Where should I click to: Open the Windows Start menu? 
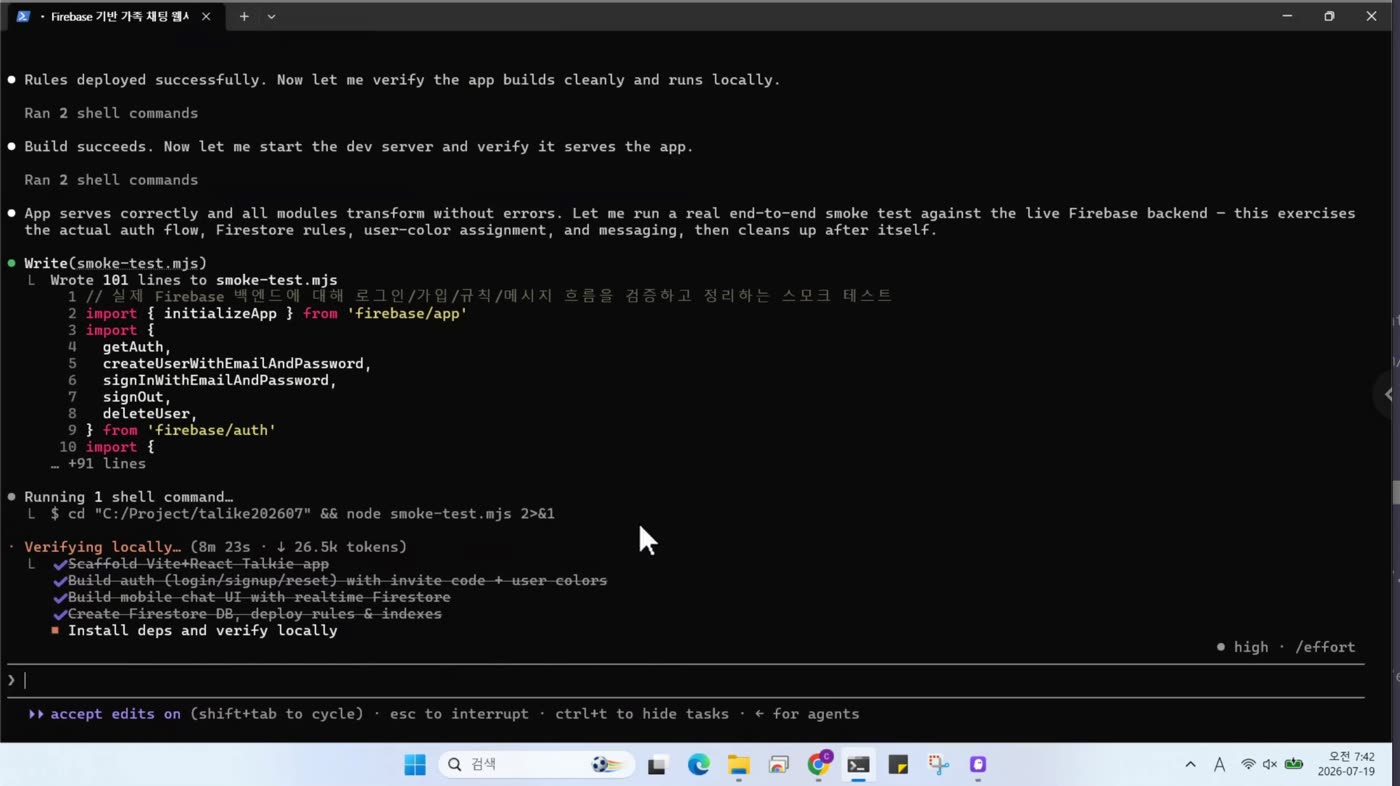(x=415, y=765)
